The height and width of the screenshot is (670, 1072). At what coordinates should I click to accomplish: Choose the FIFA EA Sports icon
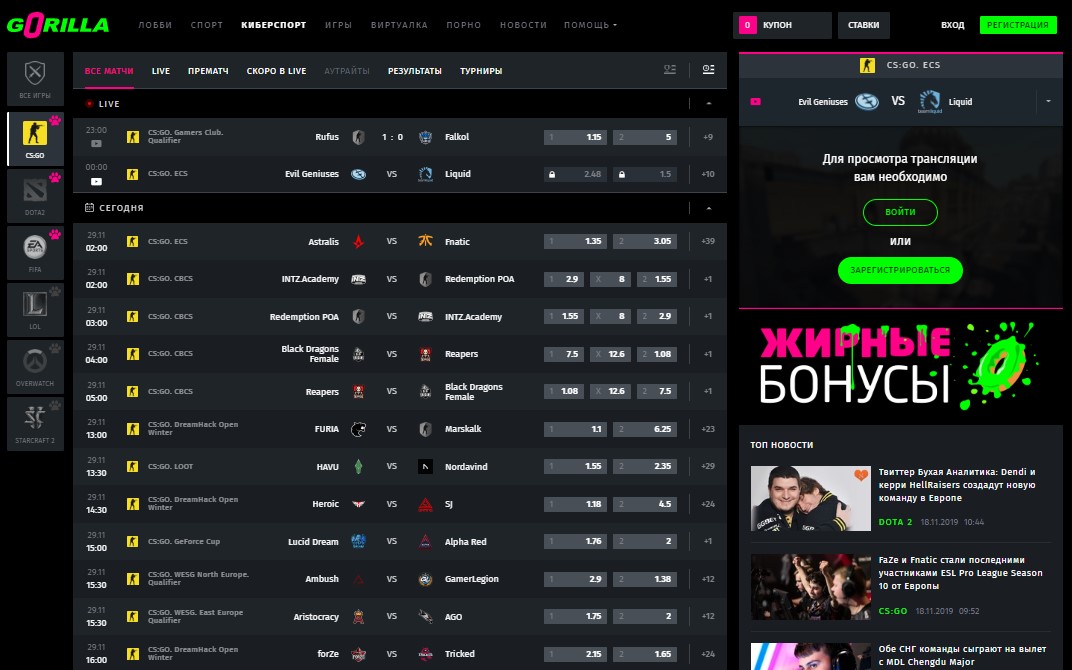coord(35,253)
